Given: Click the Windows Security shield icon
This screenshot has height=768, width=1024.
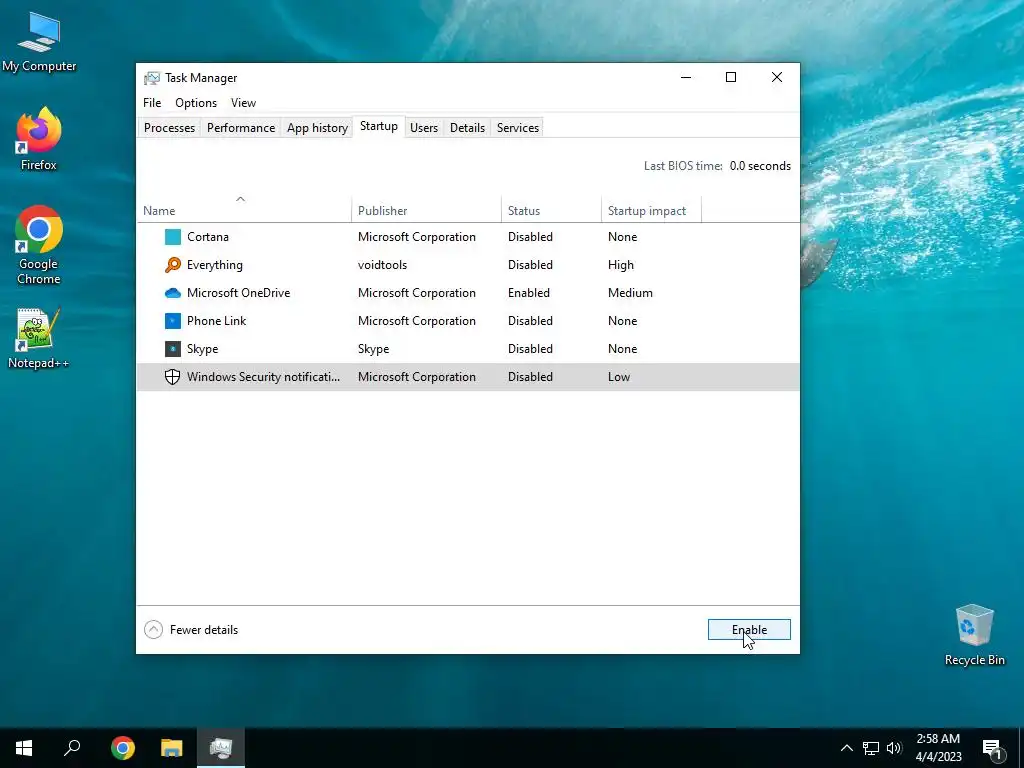Looking at the screenshot, I should (172, 377).
